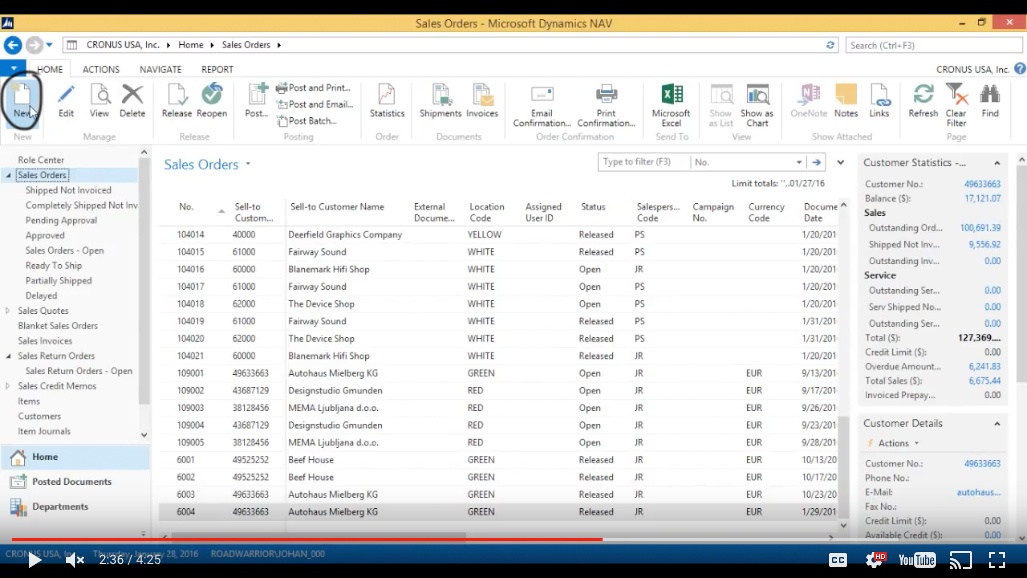Screen dimensions: 1027x578
Task: Click in the Search box
Action: click(933, 45)
